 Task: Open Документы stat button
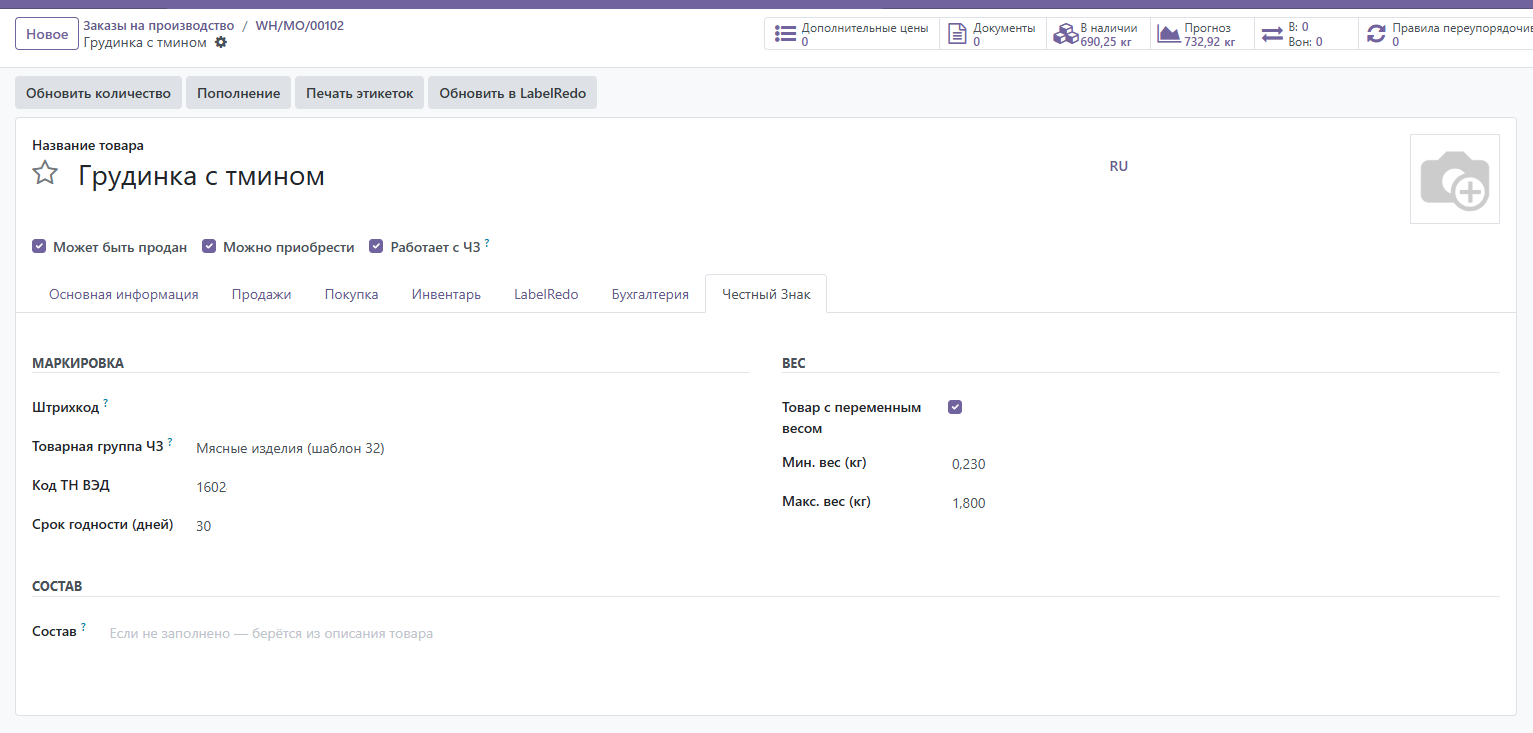[x=993, y=34]
